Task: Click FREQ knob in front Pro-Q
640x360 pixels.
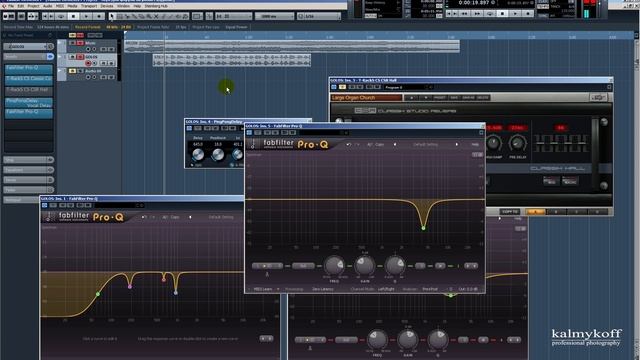Action: click(x=334, y=266)
